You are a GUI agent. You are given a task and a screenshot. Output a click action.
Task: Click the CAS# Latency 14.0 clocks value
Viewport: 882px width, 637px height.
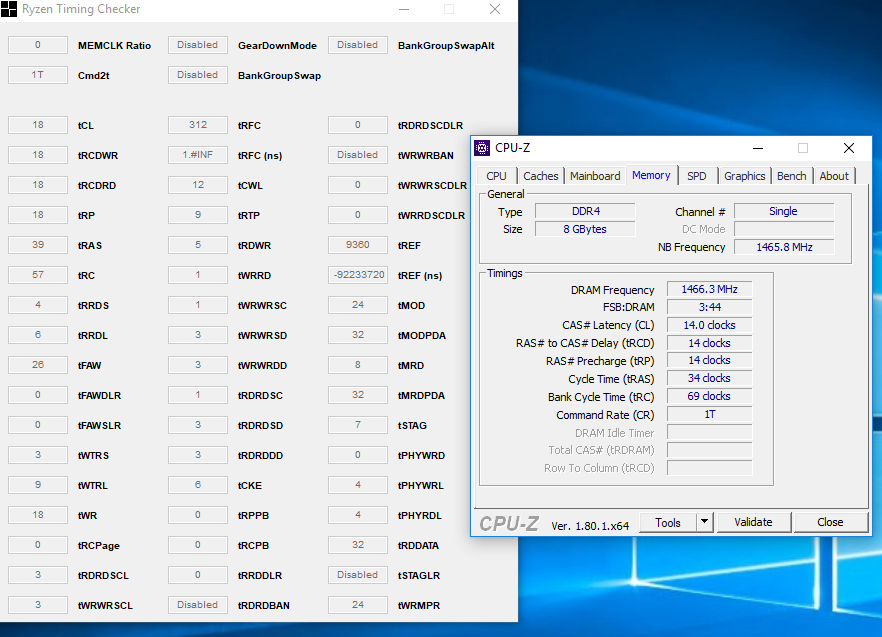(x=709, y=325)
